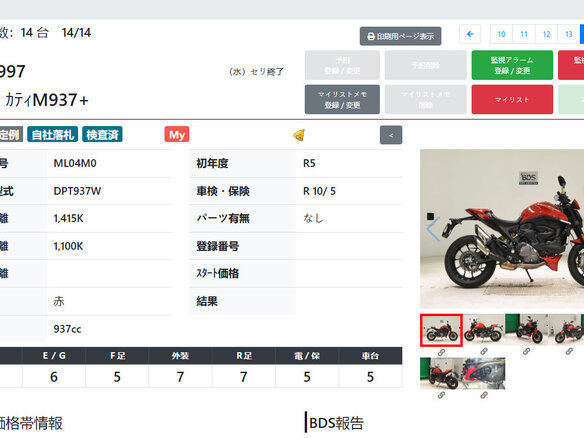
Task: Select the first side-view bike thumbnail
Action: tap(441, 330)
